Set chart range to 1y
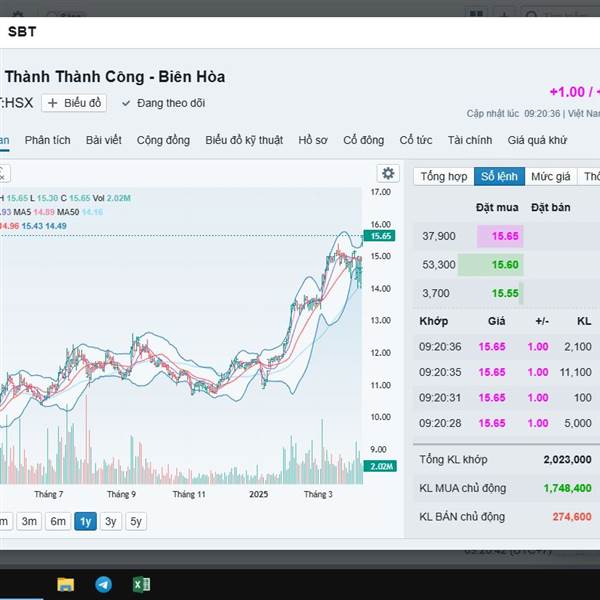 (x=85, y=521)
